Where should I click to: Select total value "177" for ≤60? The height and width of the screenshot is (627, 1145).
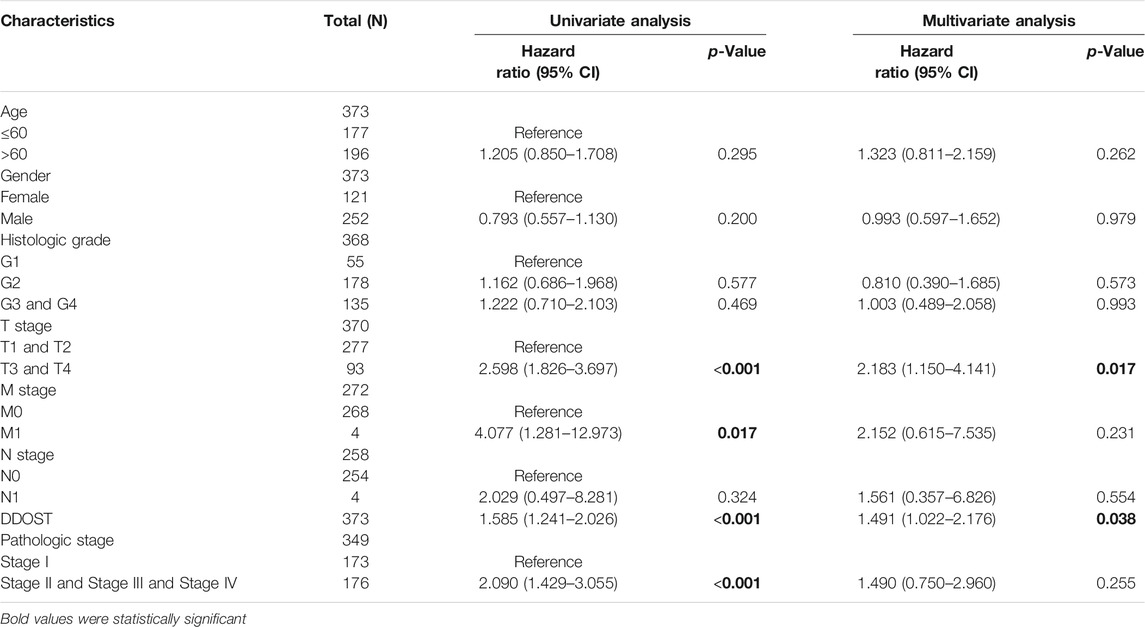[356, 134]
